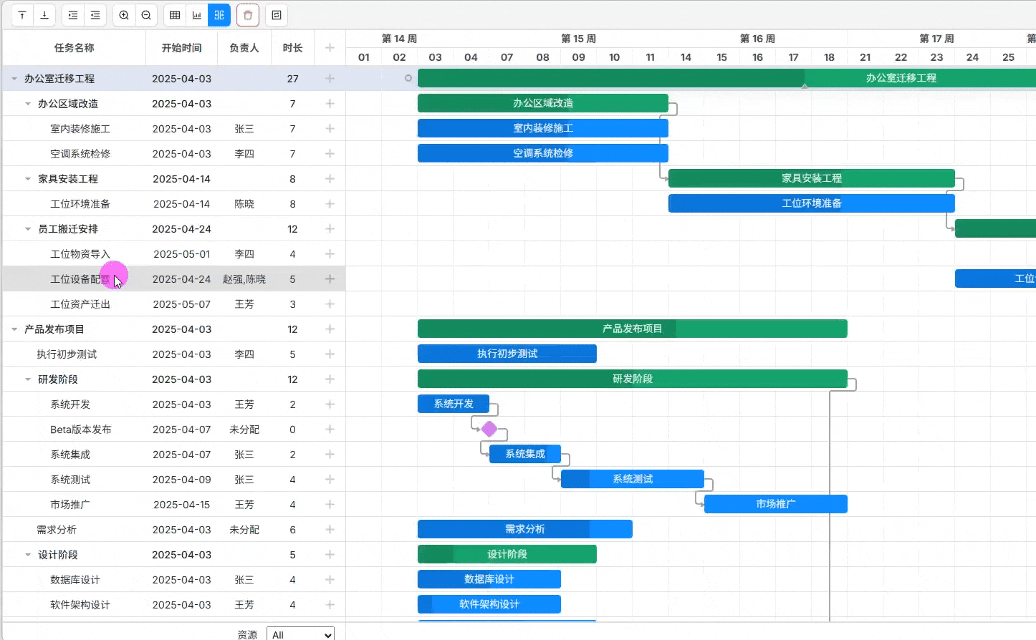This screenshot has width=1036, height=640.
Task: Select the 数据库设计 Gantt bar
Action: tap(489, 579)
